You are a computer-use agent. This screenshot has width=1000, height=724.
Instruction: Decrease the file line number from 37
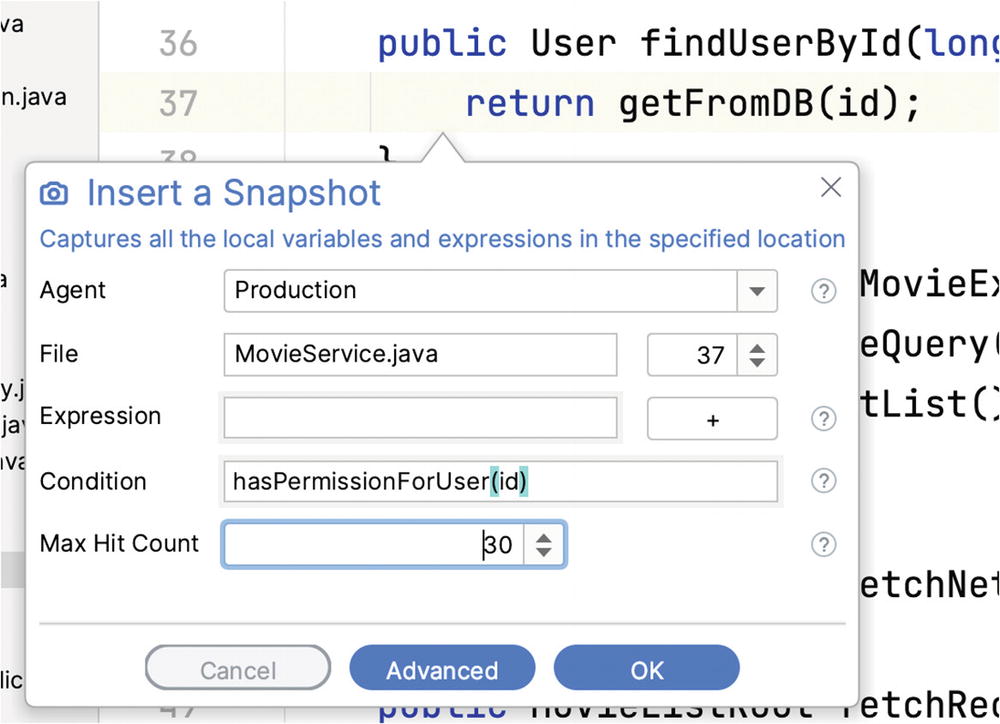pyautogui.click(x=757, y=363)
